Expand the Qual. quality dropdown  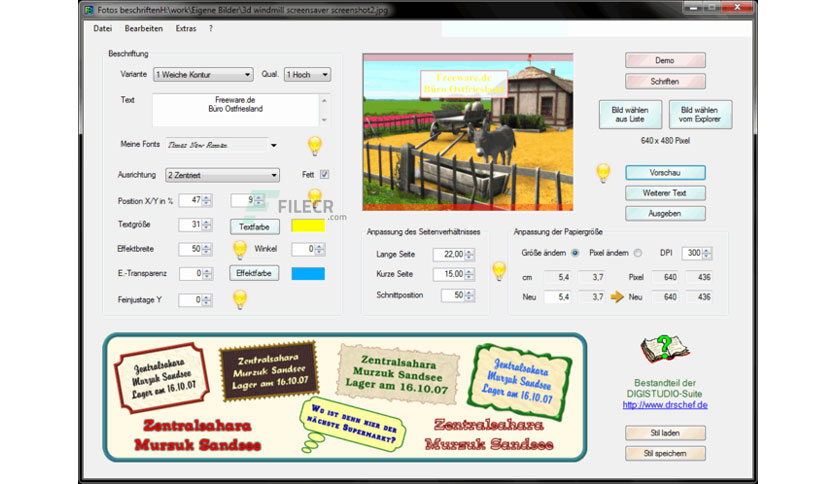[x=307, y=75]
